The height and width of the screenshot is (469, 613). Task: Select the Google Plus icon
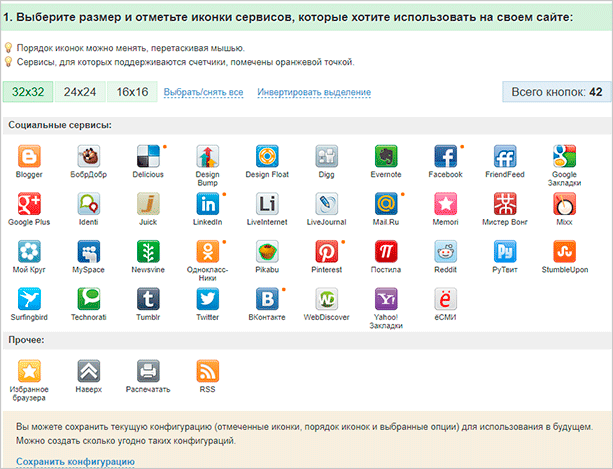29,204
